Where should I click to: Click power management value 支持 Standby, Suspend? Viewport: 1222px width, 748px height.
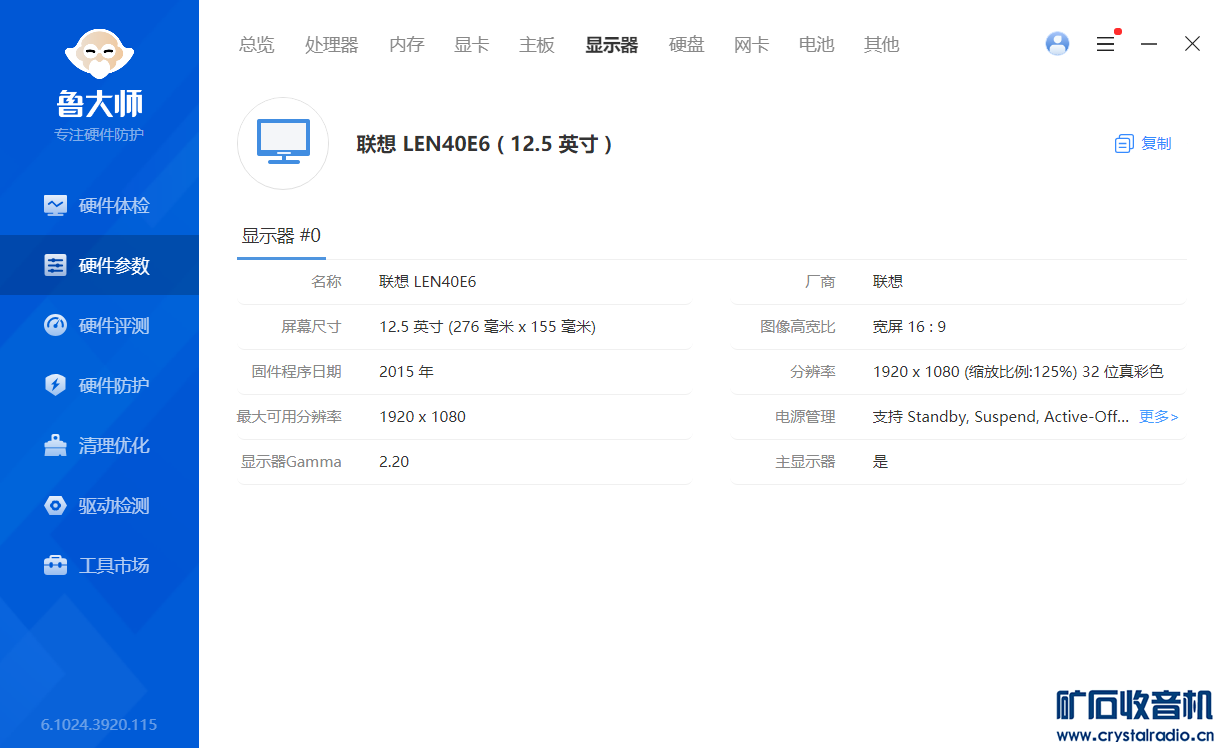[x=1001, y=417]
